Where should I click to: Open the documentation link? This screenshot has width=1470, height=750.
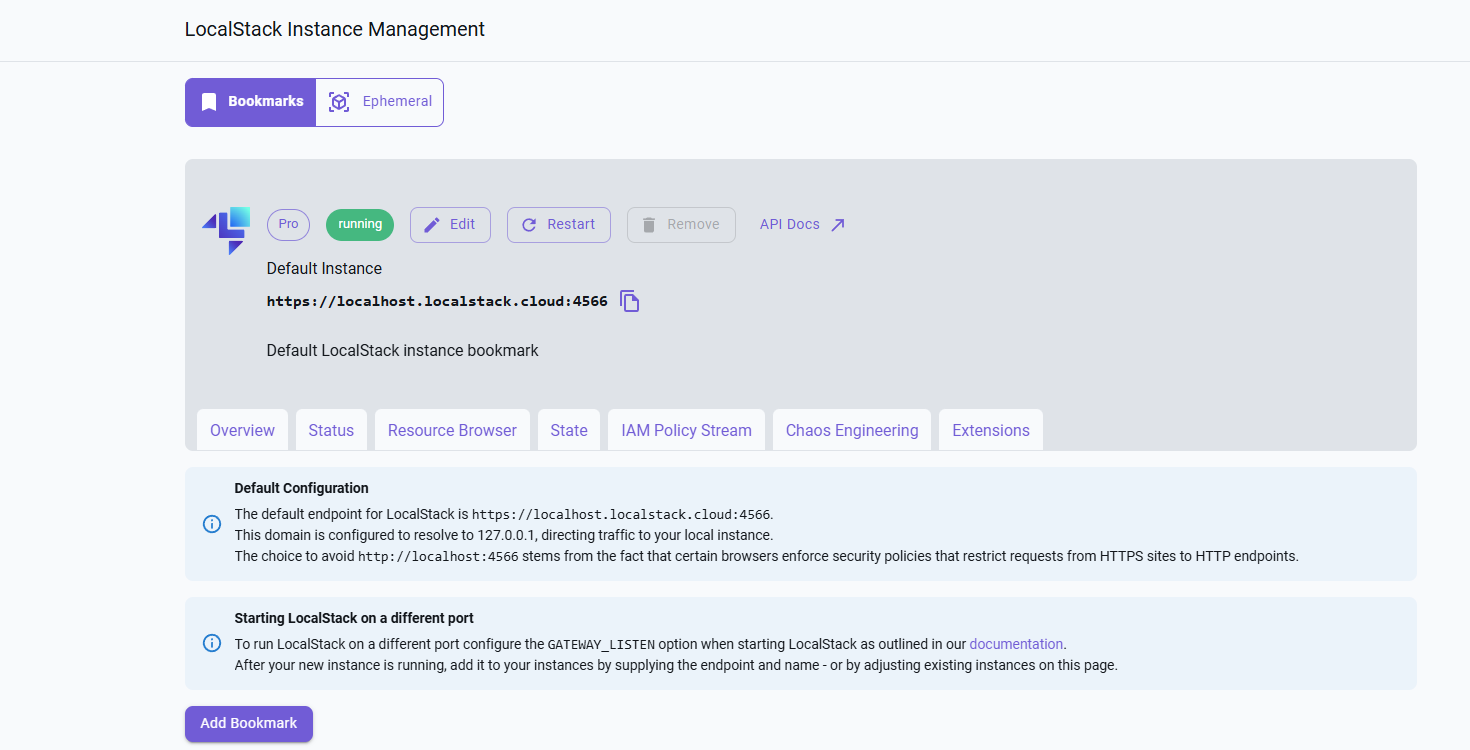(1016, 644)
